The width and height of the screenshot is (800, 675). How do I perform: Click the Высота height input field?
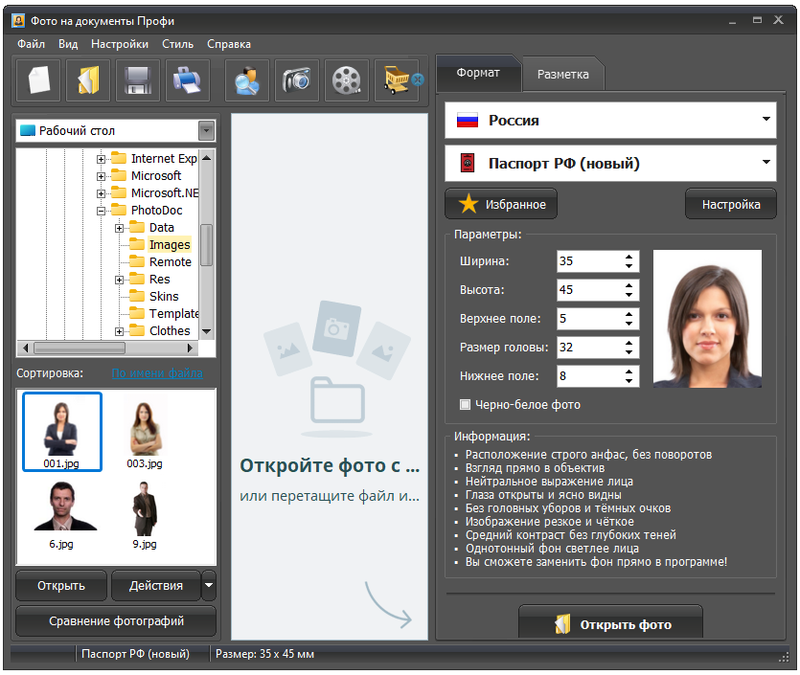tap(589, 289)
